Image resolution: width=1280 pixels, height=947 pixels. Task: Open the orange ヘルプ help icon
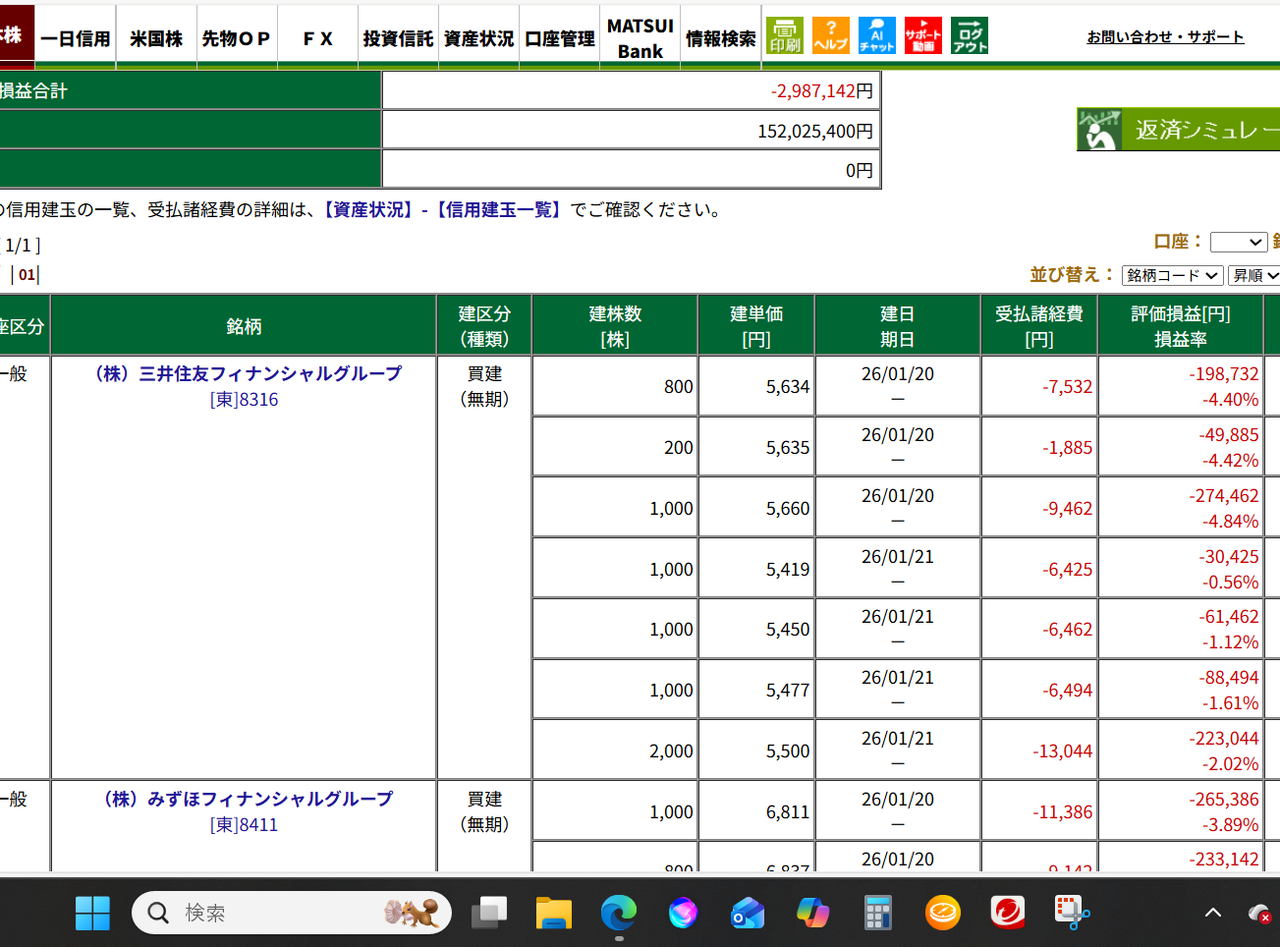point(830,36)
